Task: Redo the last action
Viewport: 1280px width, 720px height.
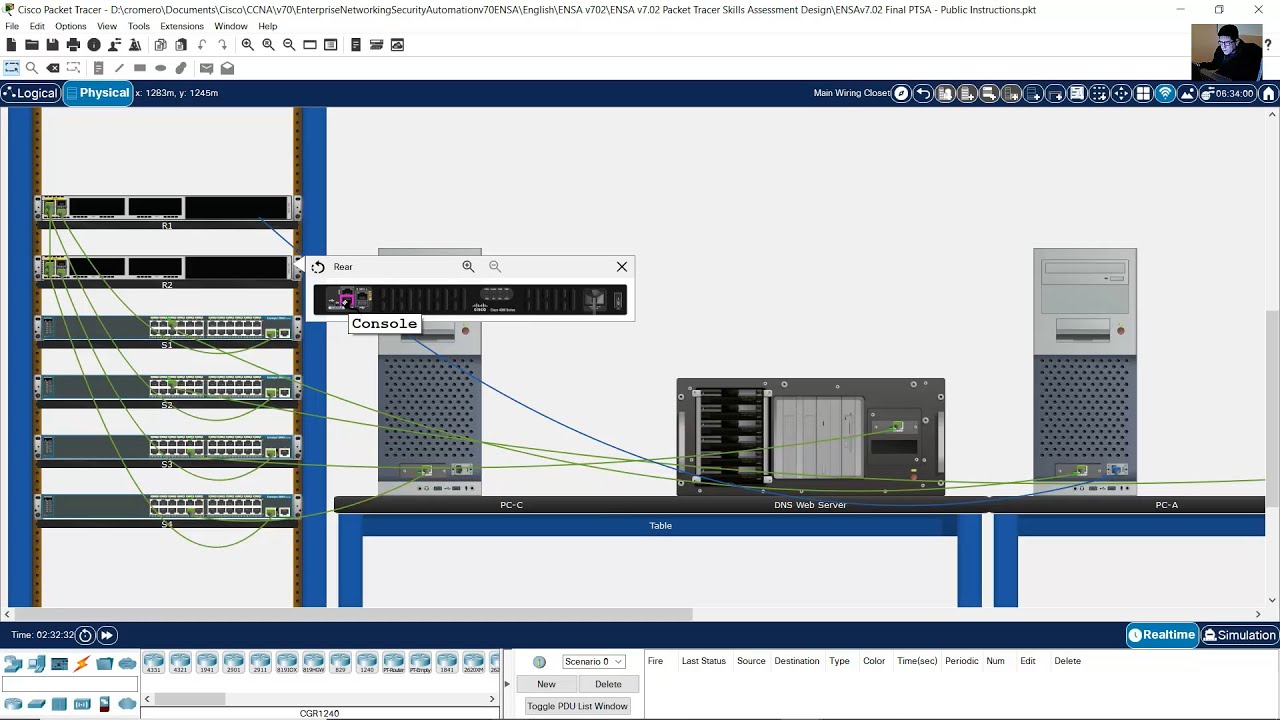Action: (222, 45)
